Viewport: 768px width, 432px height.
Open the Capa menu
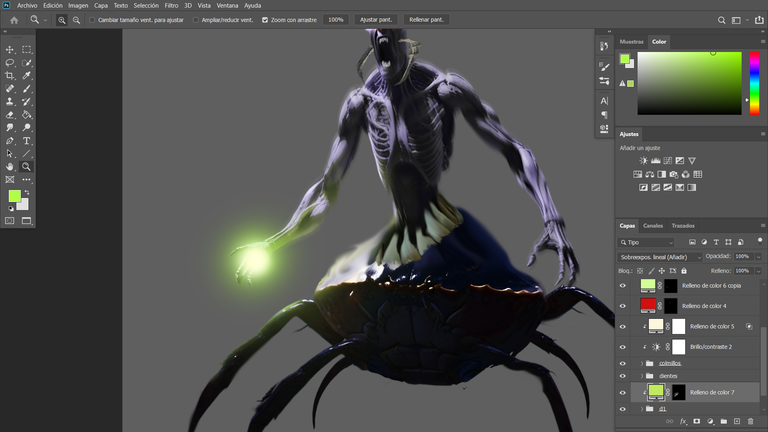[101, 6]
